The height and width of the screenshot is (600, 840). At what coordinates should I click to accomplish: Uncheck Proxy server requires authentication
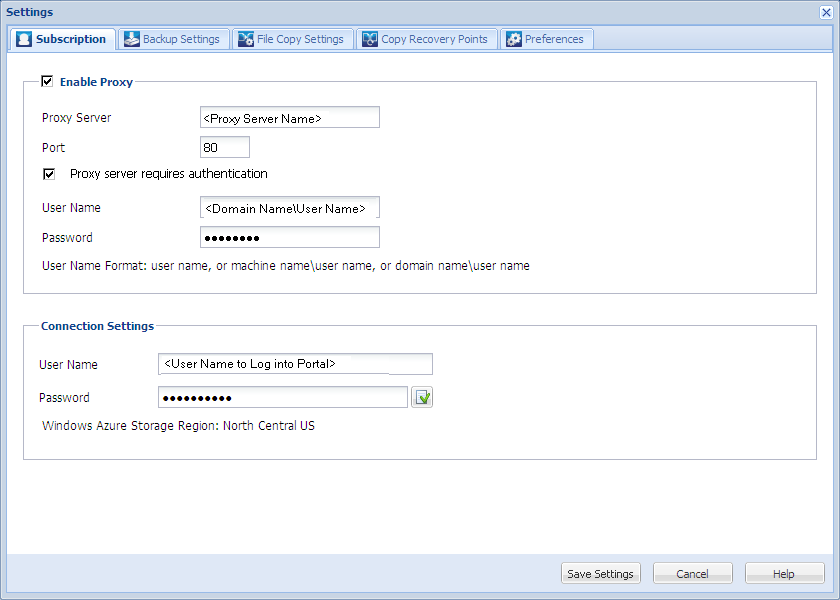pos(49,173)
